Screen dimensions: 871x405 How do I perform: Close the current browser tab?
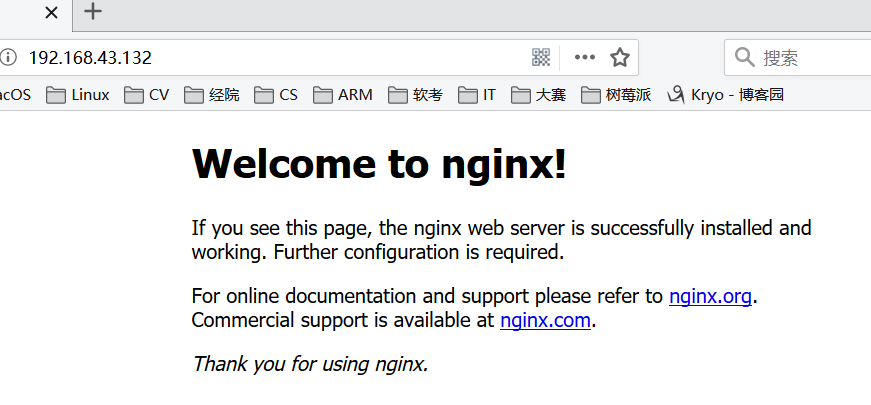(x=51, y=12)
